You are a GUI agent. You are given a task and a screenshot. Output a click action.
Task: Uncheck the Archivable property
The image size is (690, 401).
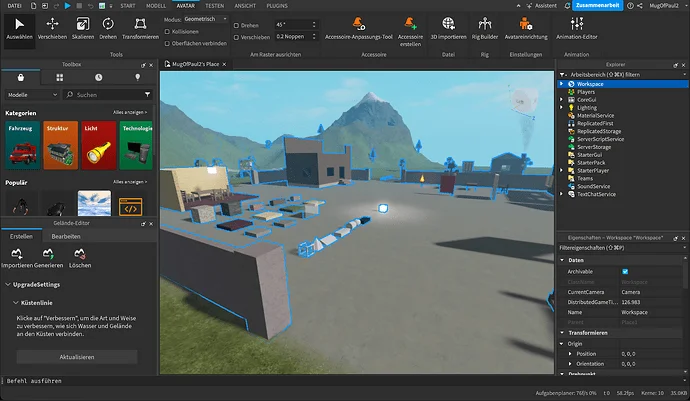click(x=625, y=272)
